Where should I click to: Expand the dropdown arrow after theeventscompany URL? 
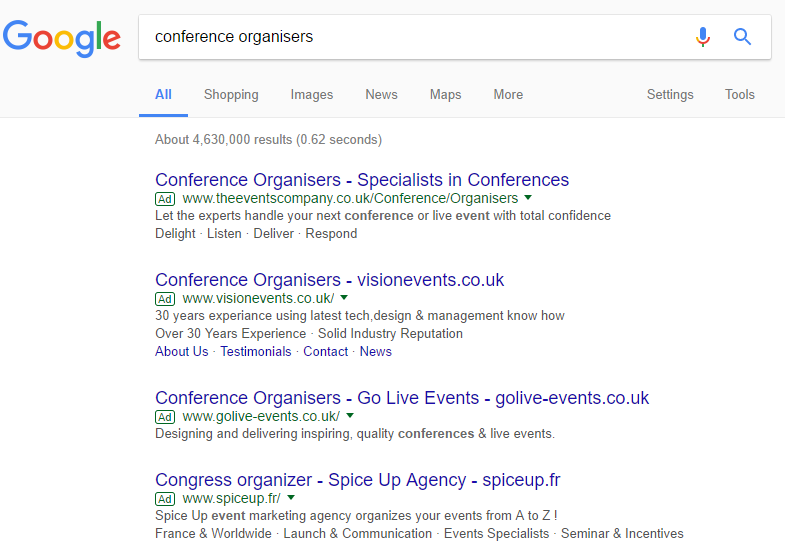pos(528,198)
